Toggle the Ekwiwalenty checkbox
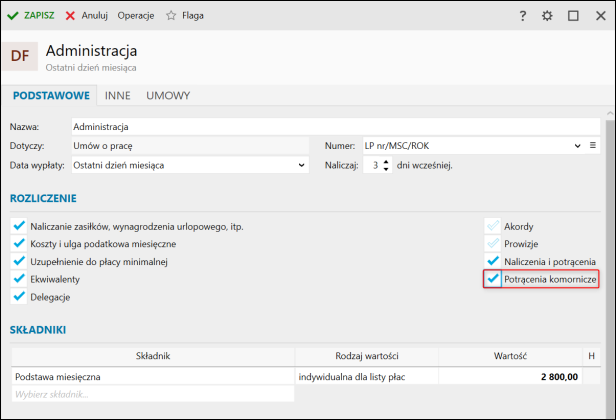 pos(18,279)
